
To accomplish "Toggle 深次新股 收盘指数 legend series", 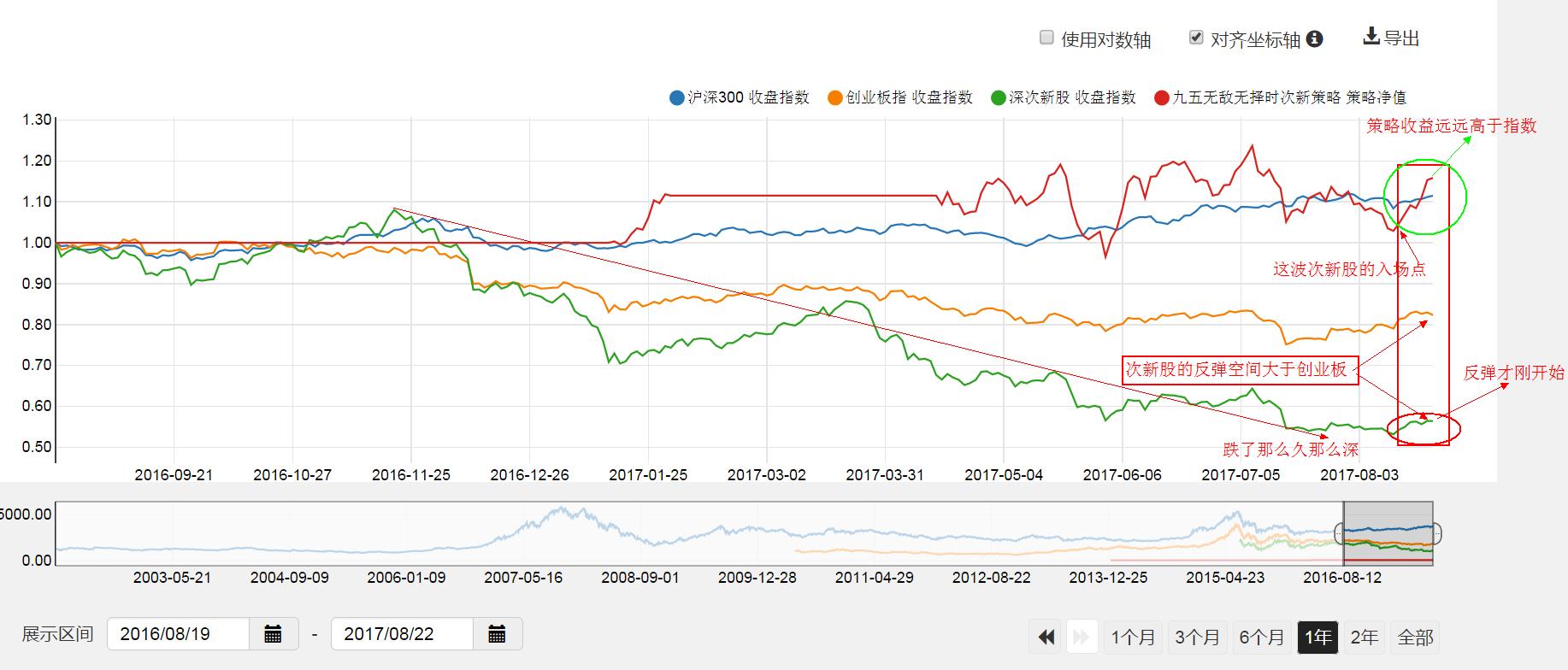I will coord(1063,97).
